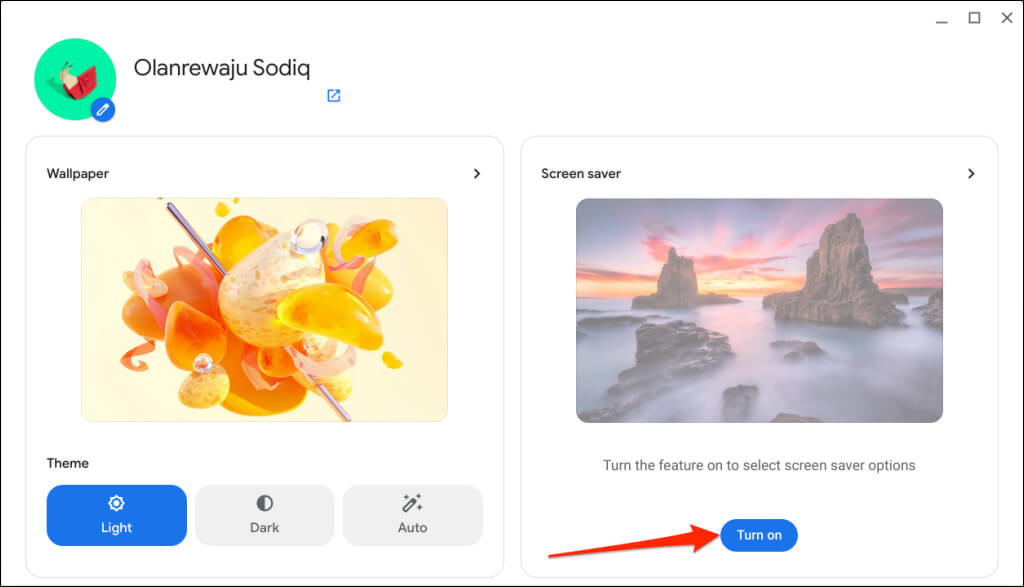Enable the Auto theme mode
This screenshot has height=587, width=1024.
click(412, 515)
